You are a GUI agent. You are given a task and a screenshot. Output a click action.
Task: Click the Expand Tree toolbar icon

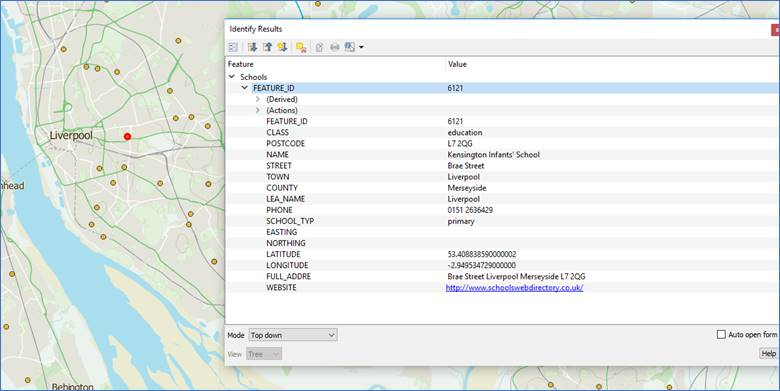coord(252,47)
